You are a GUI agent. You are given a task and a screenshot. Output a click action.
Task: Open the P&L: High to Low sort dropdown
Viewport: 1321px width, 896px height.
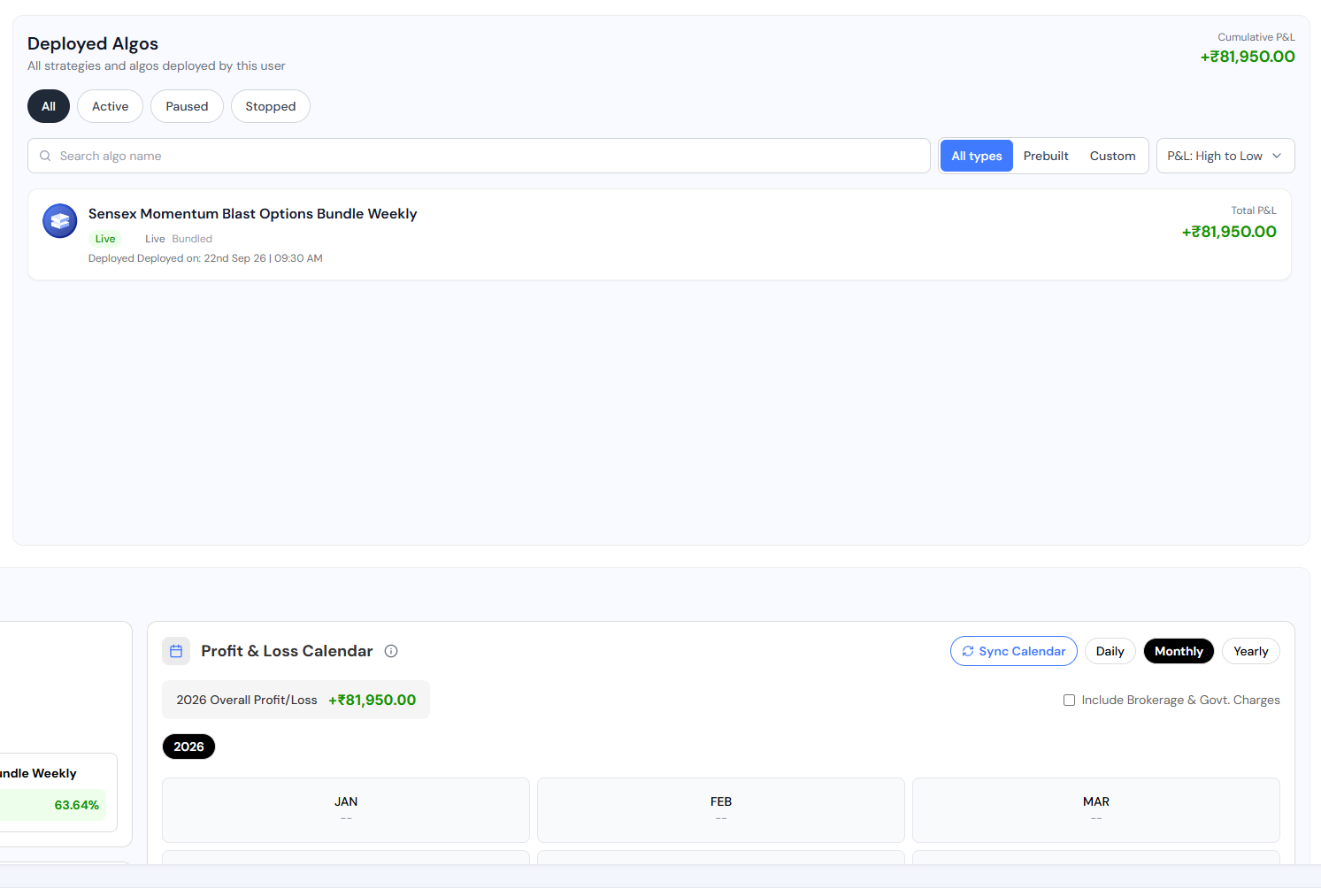tap(1225, 156)
